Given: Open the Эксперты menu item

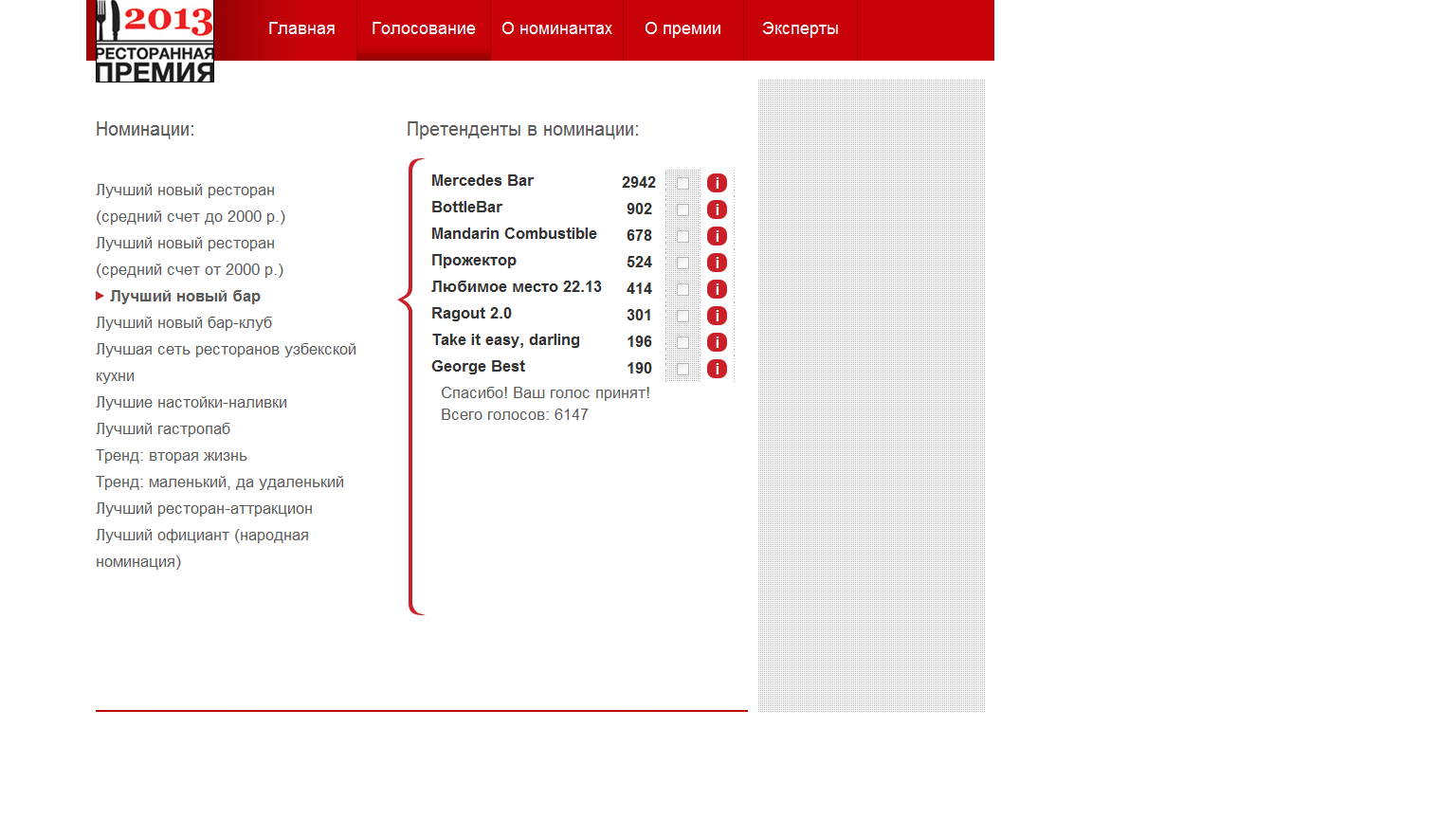Looking at the screenshot, I should pos(800,28).
